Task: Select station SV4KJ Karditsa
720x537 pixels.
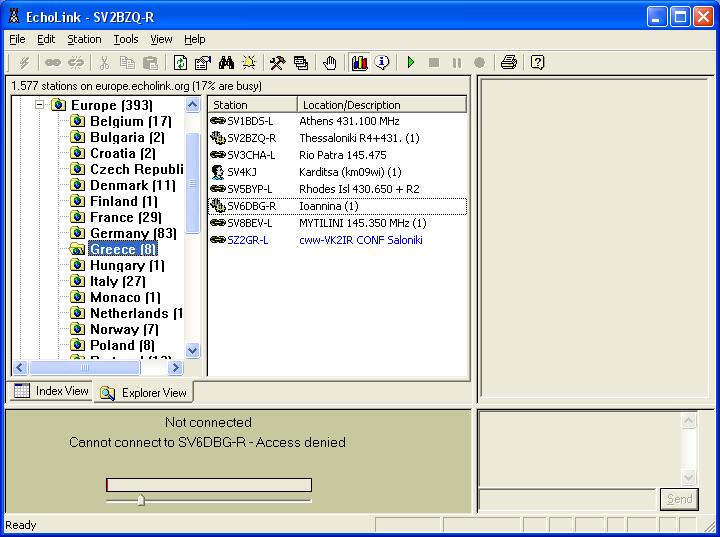Action: tap(337, 172)
